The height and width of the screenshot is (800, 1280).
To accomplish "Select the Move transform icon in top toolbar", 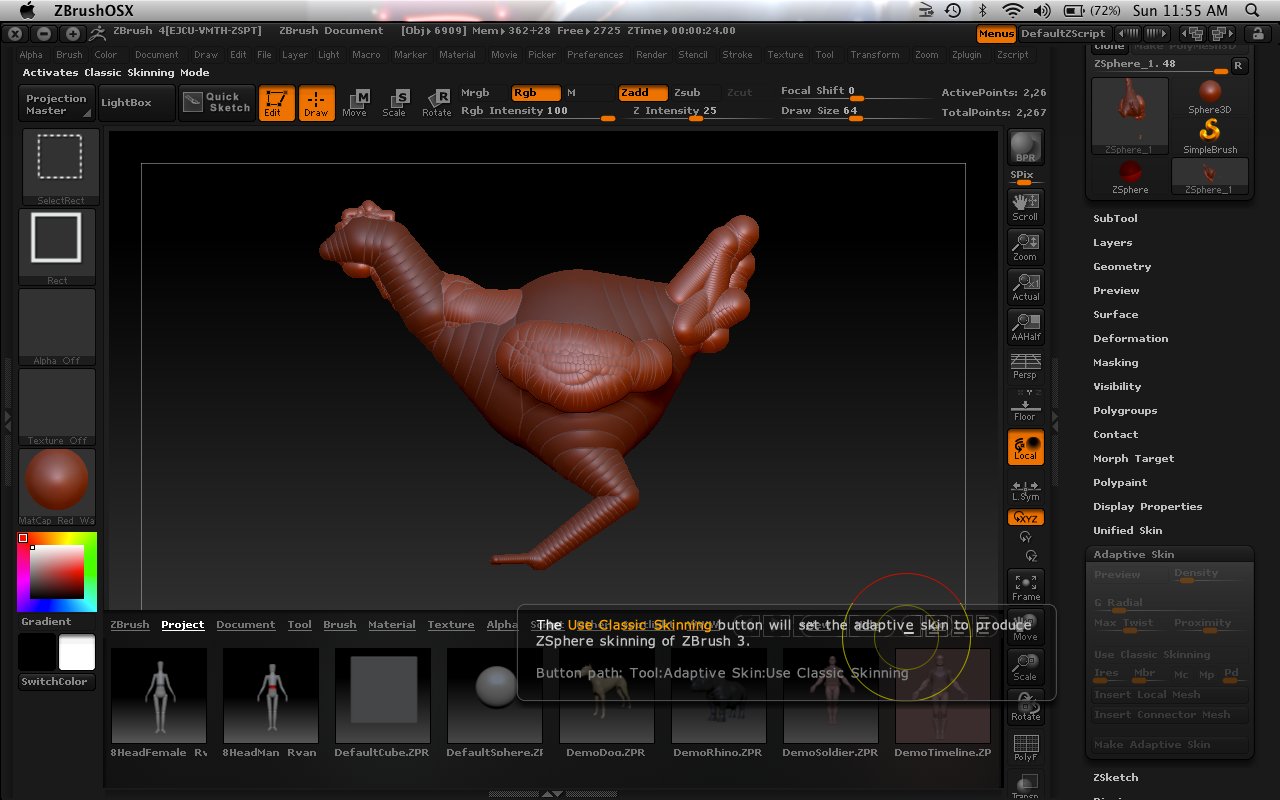I will click(x=355, y=103).
